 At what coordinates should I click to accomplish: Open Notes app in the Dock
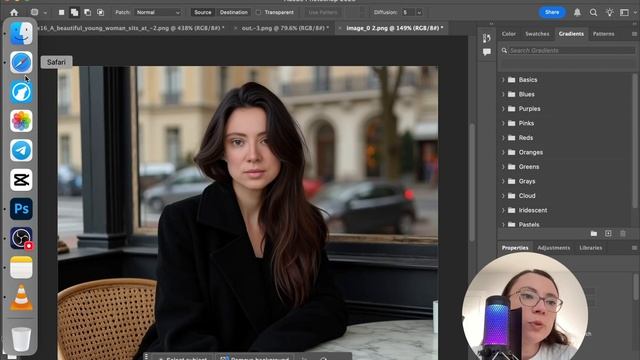click(21, 267)
